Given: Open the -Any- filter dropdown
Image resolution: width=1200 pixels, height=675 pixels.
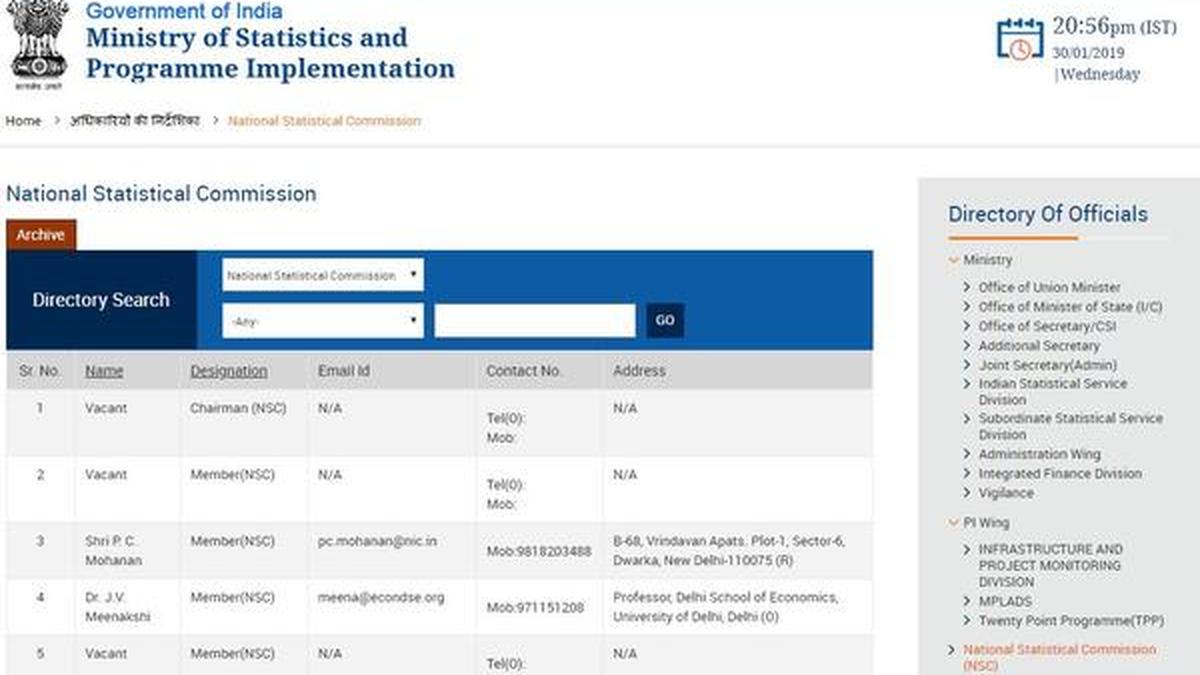Looking at the screenshot, I should coord(322,319).
